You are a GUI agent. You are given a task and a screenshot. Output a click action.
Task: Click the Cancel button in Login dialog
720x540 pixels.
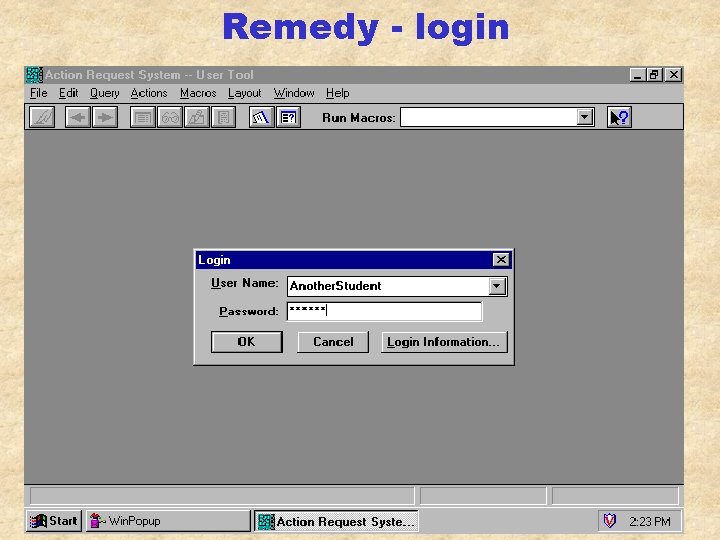point(333,342)
